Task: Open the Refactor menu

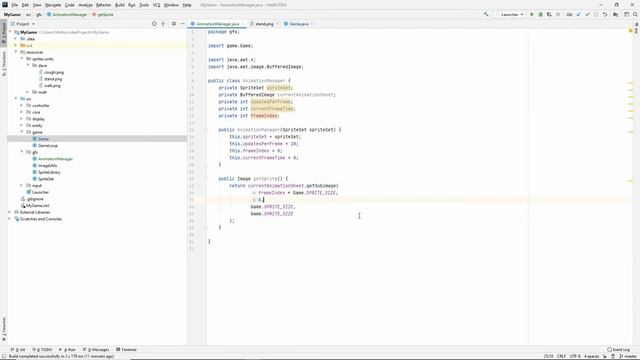Action: pos(103,5)
